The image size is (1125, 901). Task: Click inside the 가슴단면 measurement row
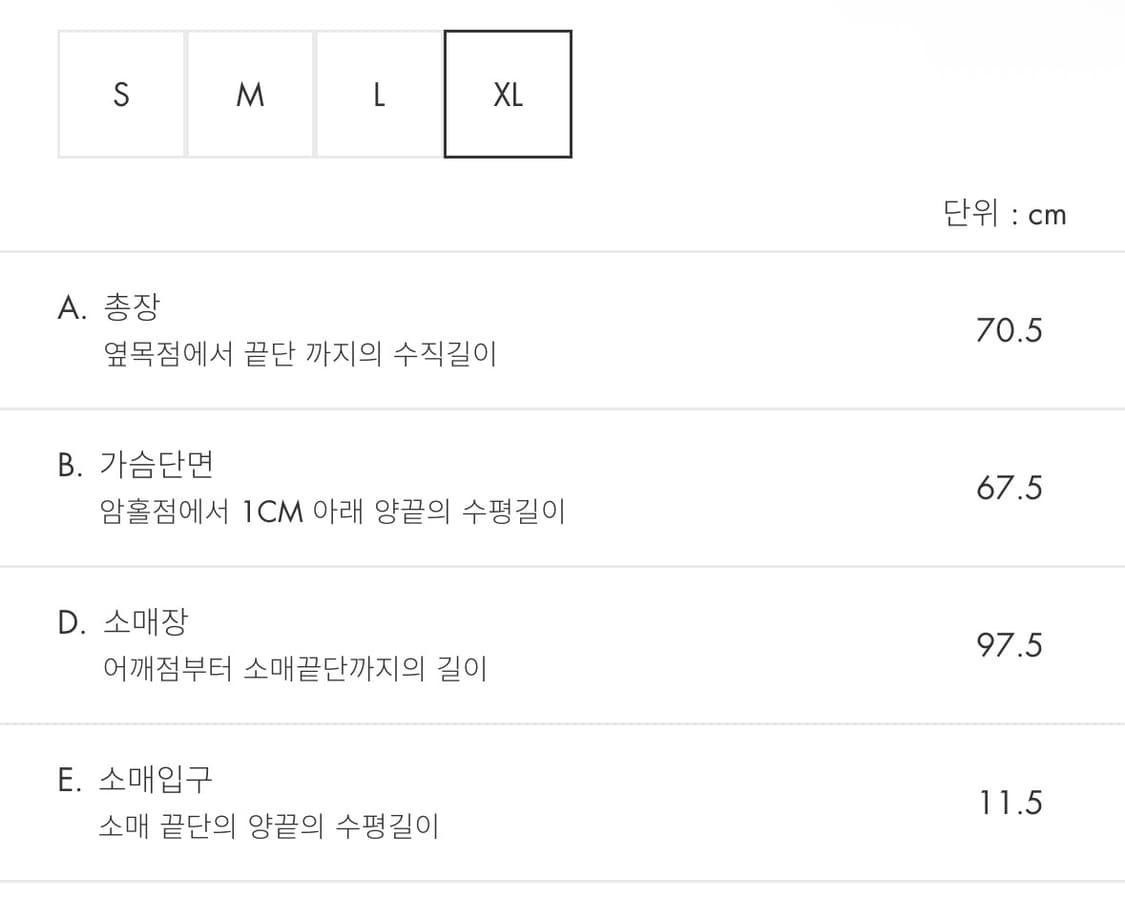[560, 487]
